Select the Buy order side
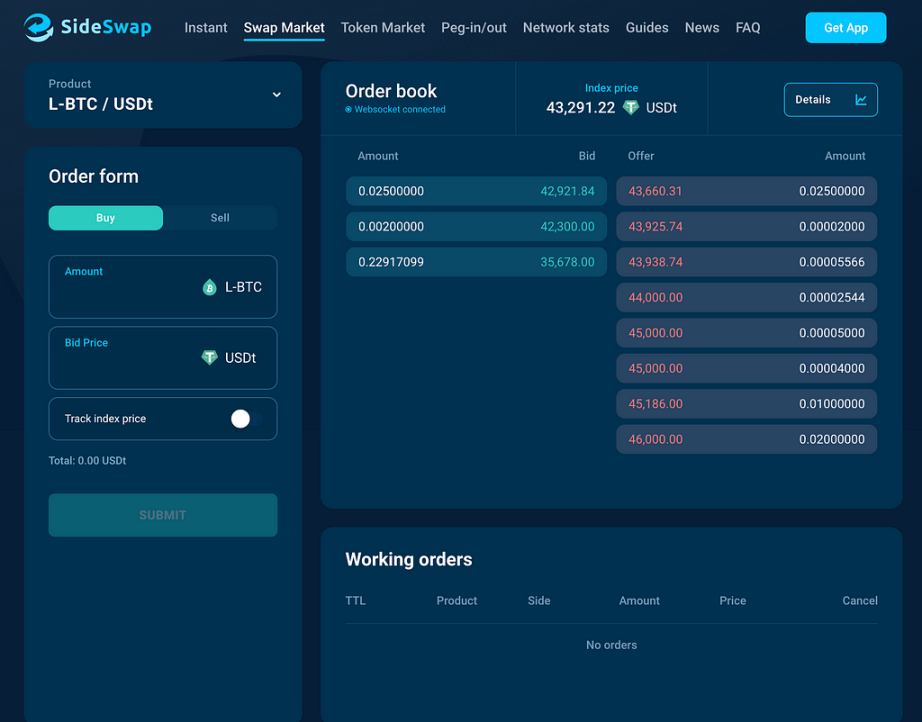This screenshot has height=722, width=922. tap(105, 218)
